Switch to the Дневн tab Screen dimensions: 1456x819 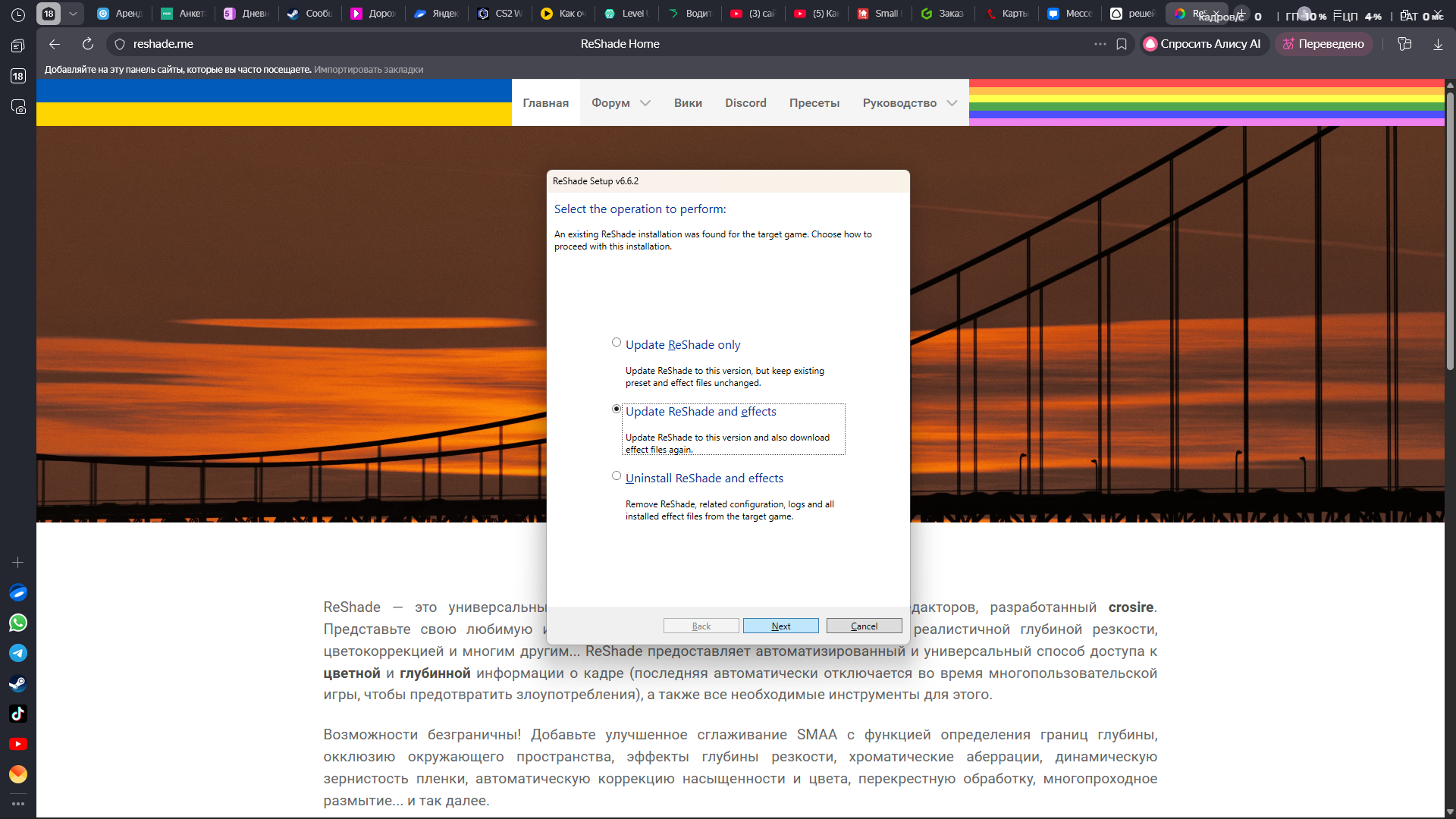246,14
